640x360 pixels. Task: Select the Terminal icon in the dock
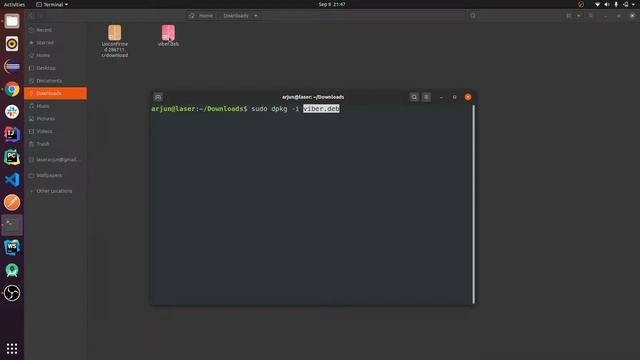click(12, 225)
